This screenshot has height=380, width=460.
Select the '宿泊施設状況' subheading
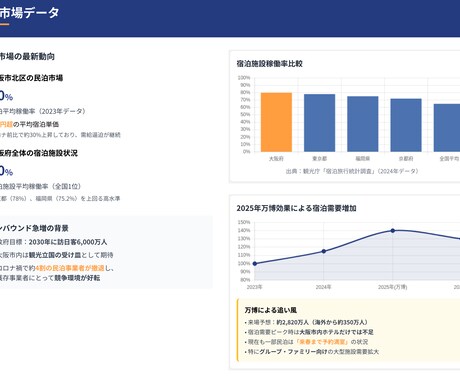[56, 153]
